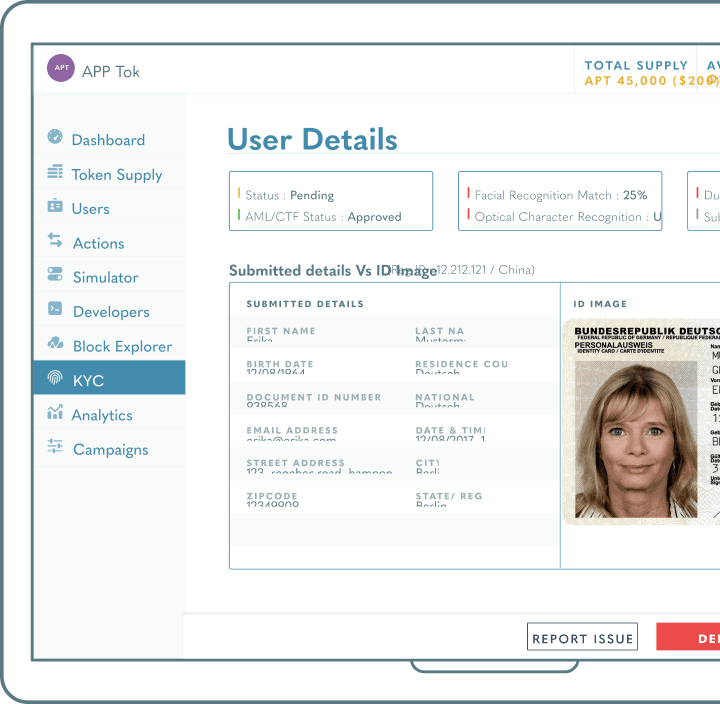The image size is (720, 704).
Task: Click the Dashboard gauge icon
Action: pyautogui.click(x=55, y=138)
